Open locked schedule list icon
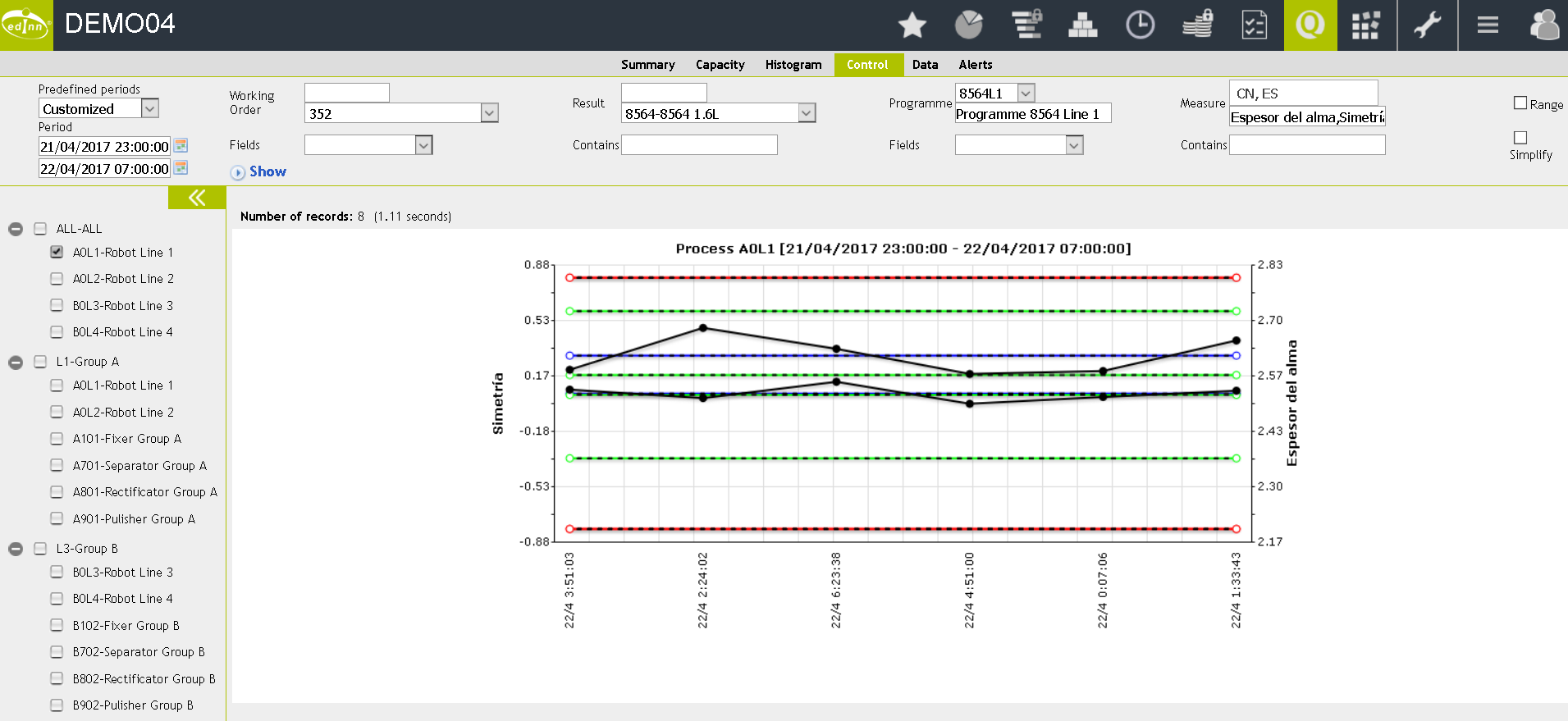 pyautogui.click(x=1026, y=25)
